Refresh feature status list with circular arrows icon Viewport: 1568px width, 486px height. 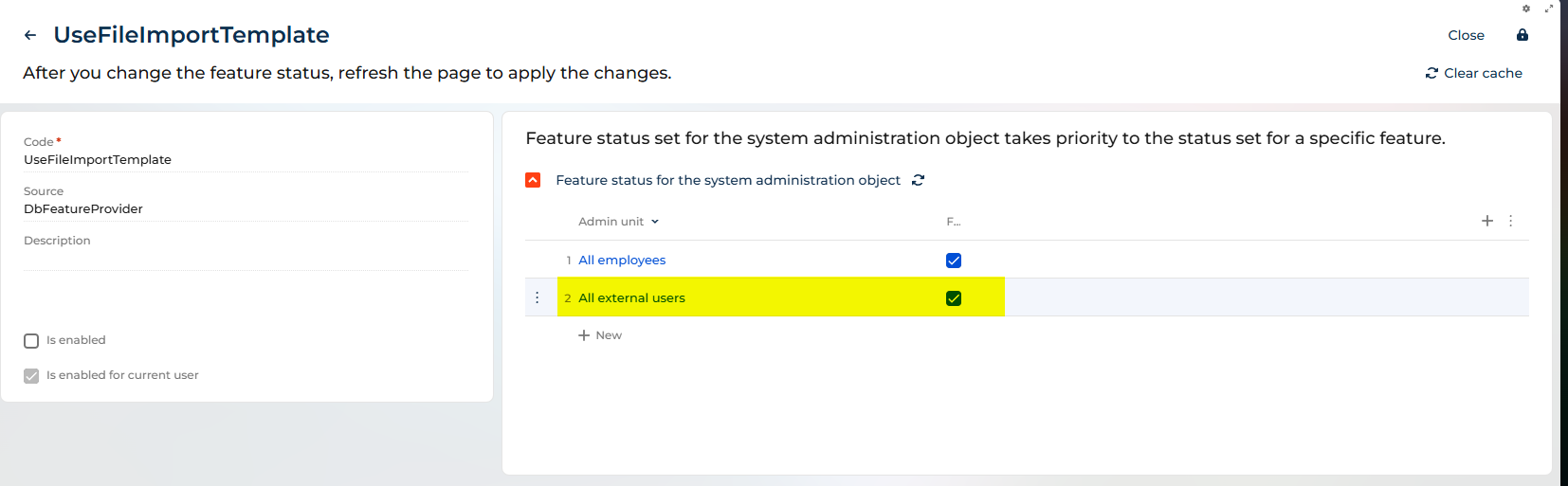click(918, 180)
